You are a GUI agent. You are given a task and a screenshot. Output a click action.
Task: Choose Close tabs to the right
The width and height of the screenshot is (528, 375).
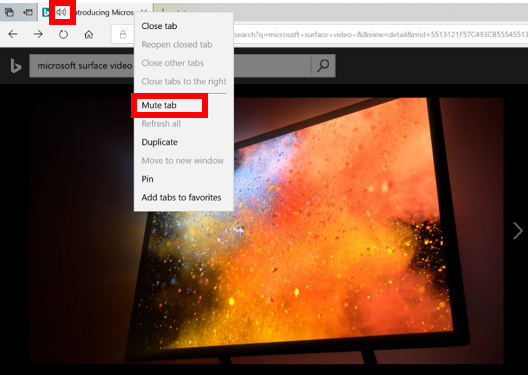click(184, 81)
